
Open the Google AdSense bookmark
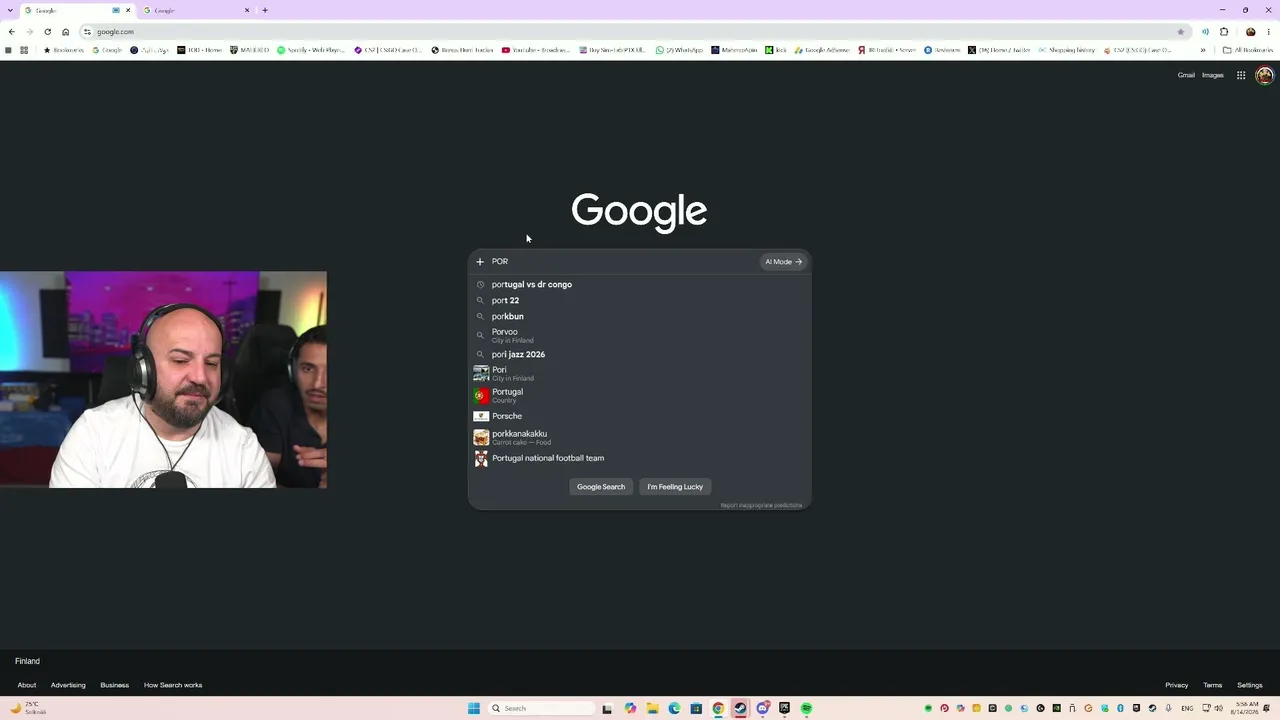[822, 50]
